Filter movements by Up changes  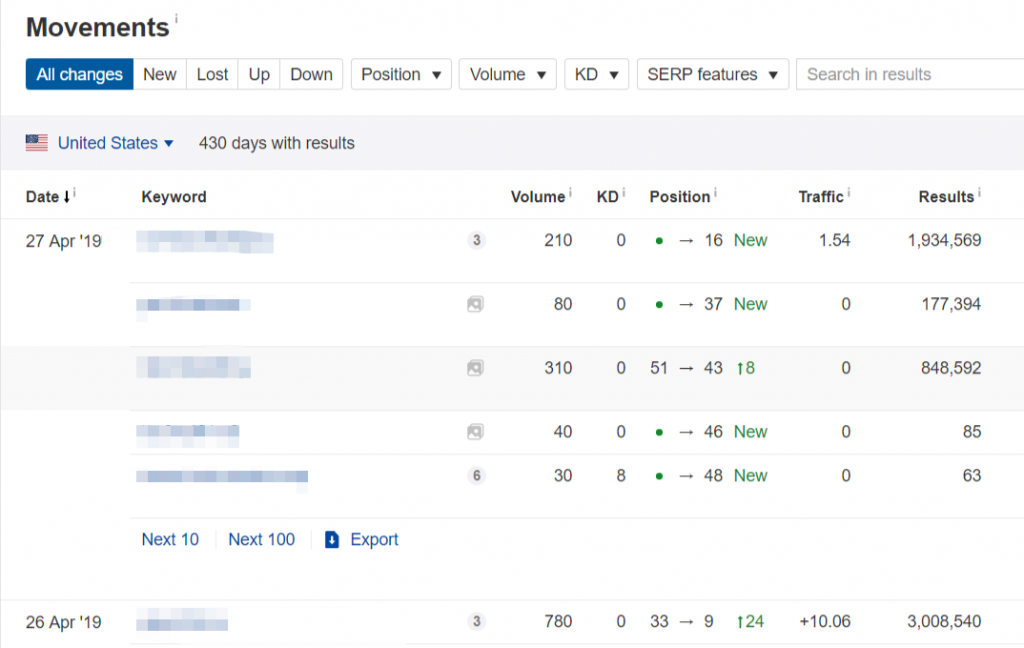(259, 74)
